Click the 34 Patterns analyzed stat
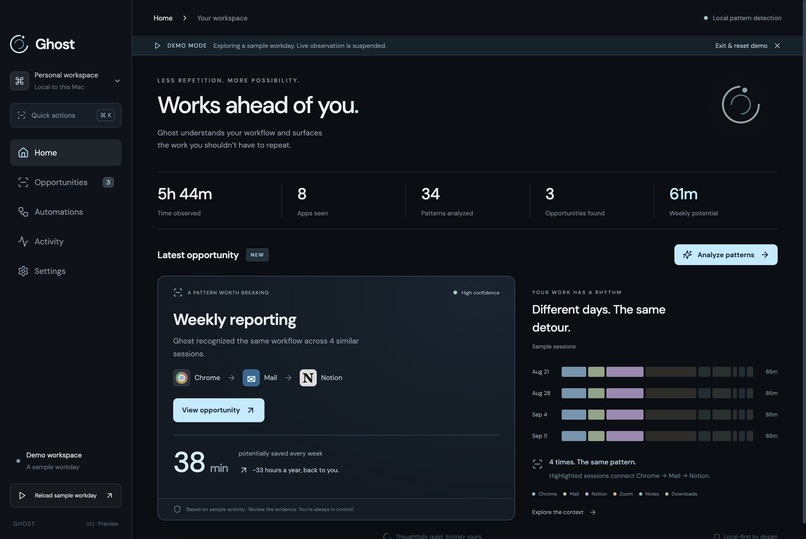The image size is (806, 539). [x=447, y=201]
